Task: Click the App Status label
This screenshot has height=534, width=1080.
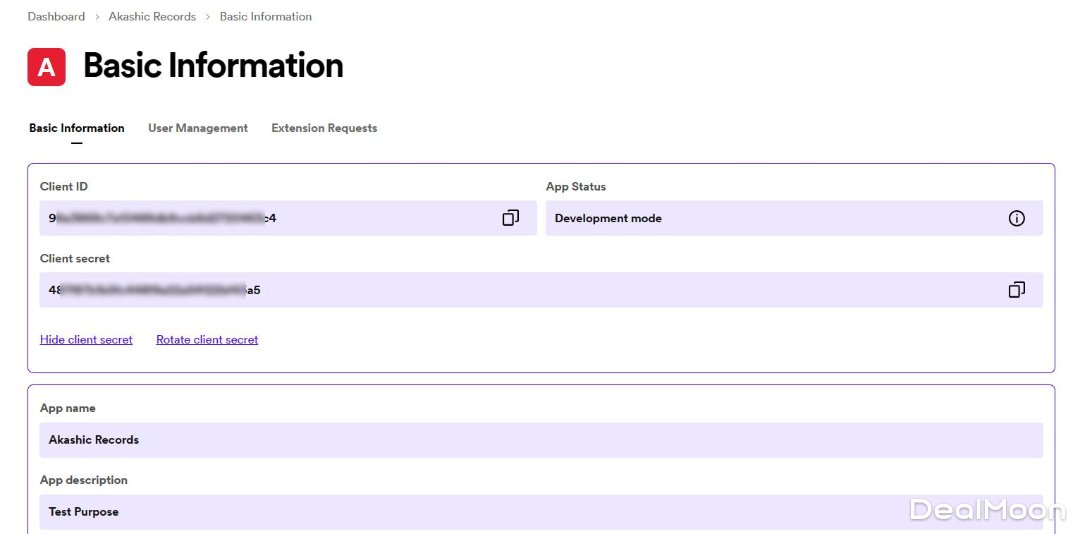Action: point(576,187)
